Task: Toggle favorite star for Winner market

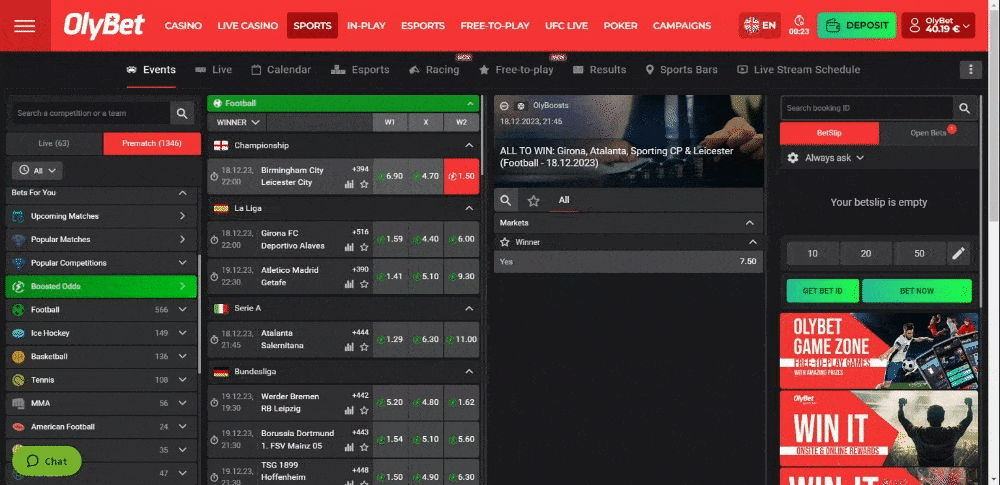Action: (x=505, y=242)
